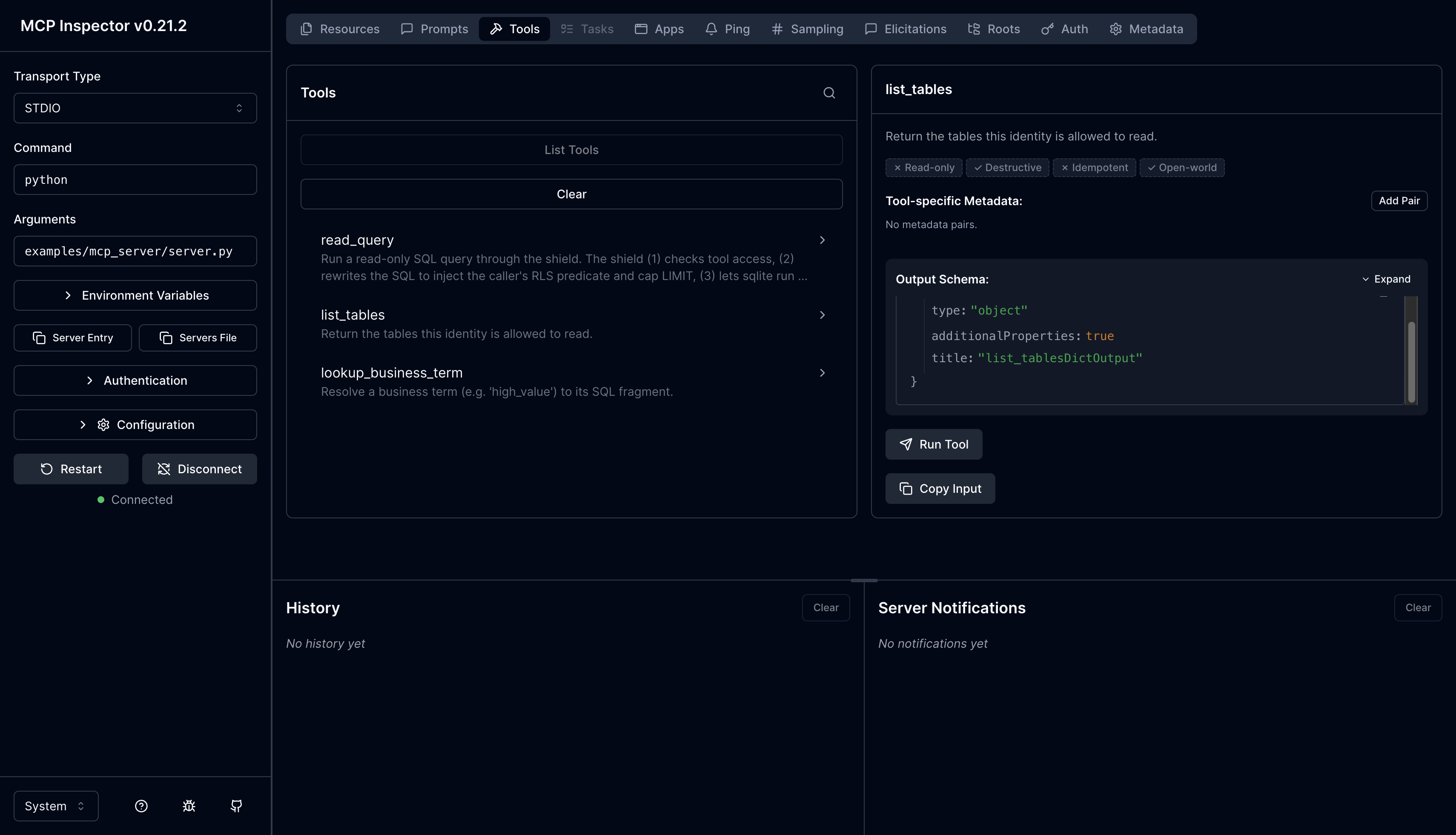1456x835 pixels.
Task: Click the Read-only annotation badge
Action: pyautogui.click(x=924, y=167)
